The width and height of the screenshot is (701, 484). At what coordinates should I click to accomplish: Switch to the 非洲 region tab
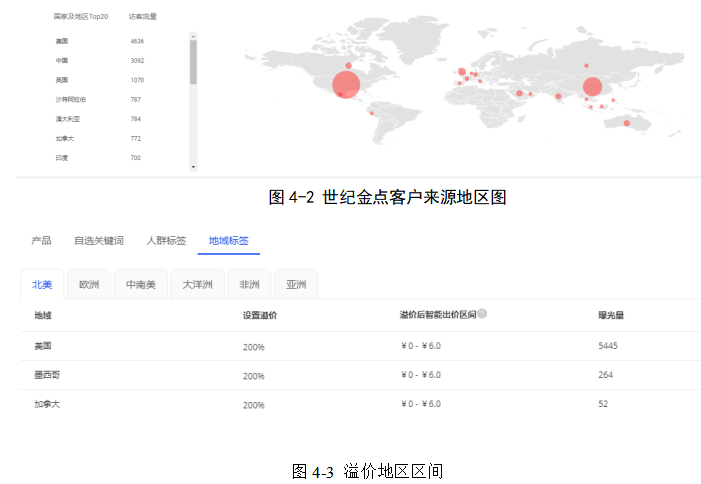point(249,285)
